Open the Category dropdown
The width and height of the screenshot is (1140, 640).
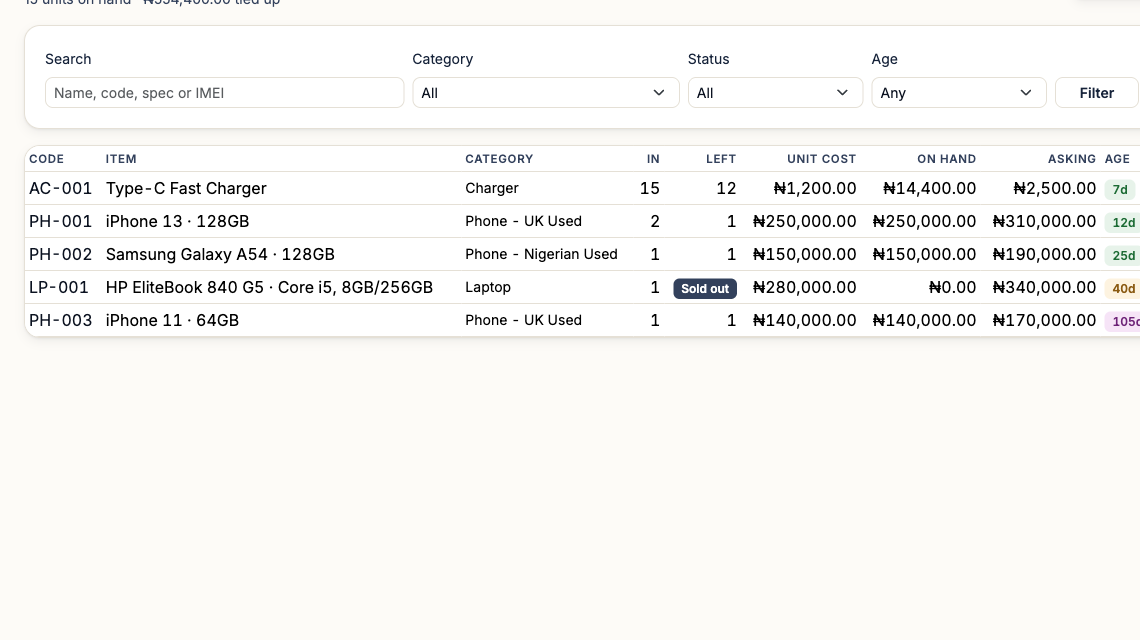coord(545,93)
